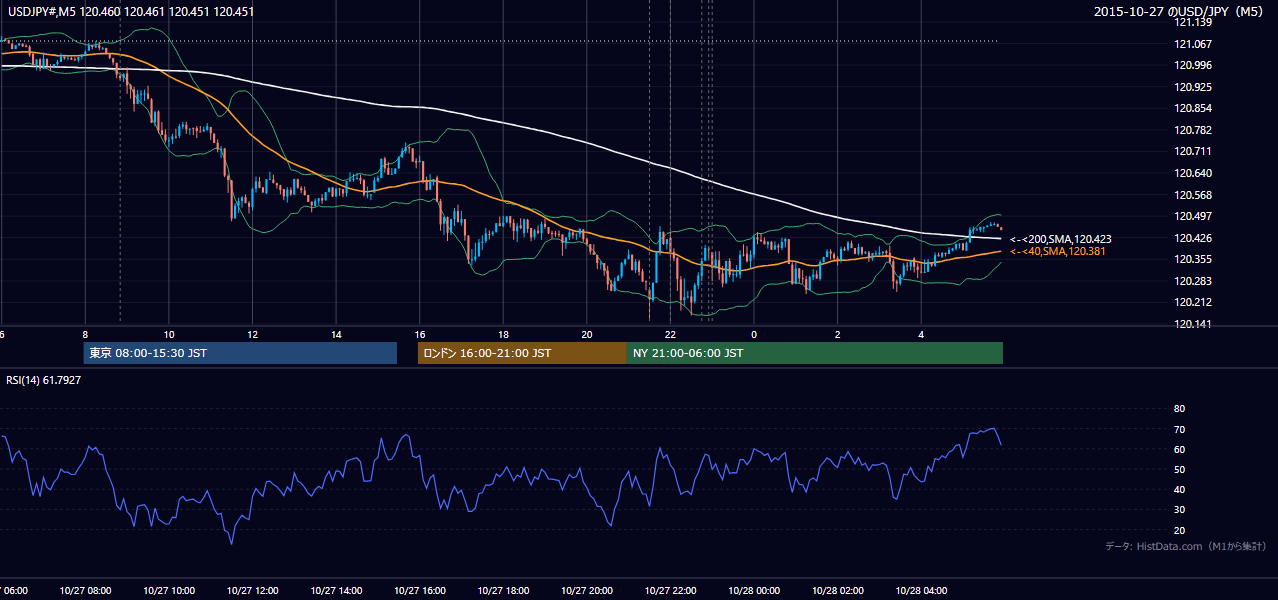Screen dimensions: 1278x600
Task: Click the 10/27 12:00 bottom time label
Action: point(252,591)
